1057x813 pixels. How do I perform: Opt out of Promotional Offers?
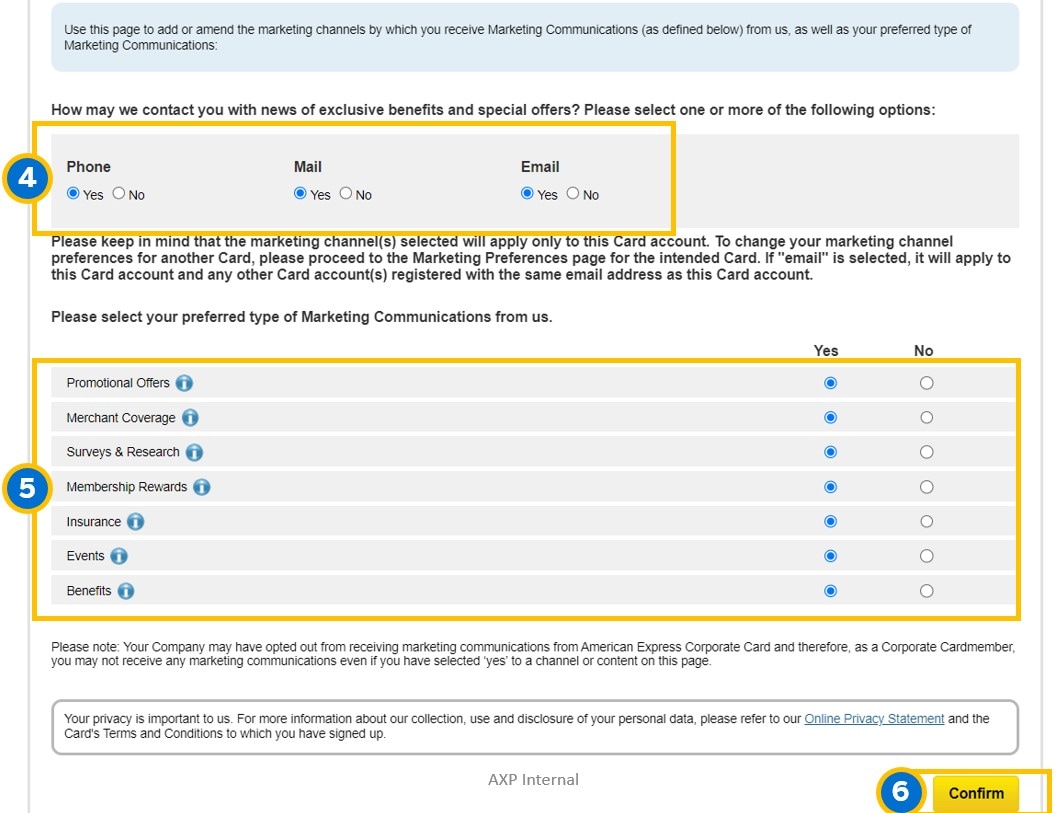point(926,382)
